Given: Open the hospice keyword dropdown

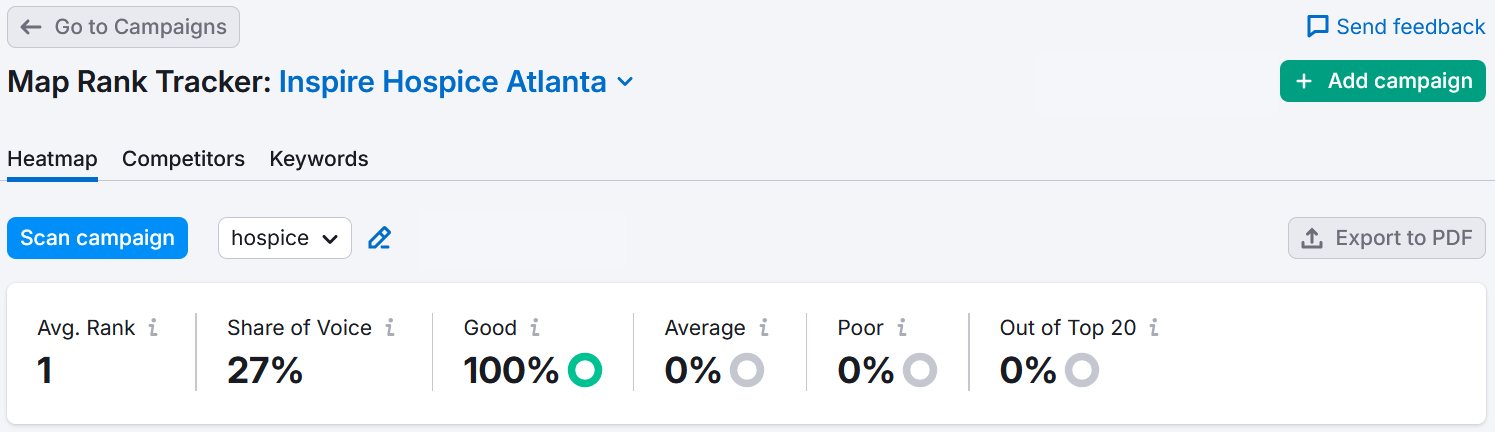Looking at the screenshot, I should click(x=285, y=238).
